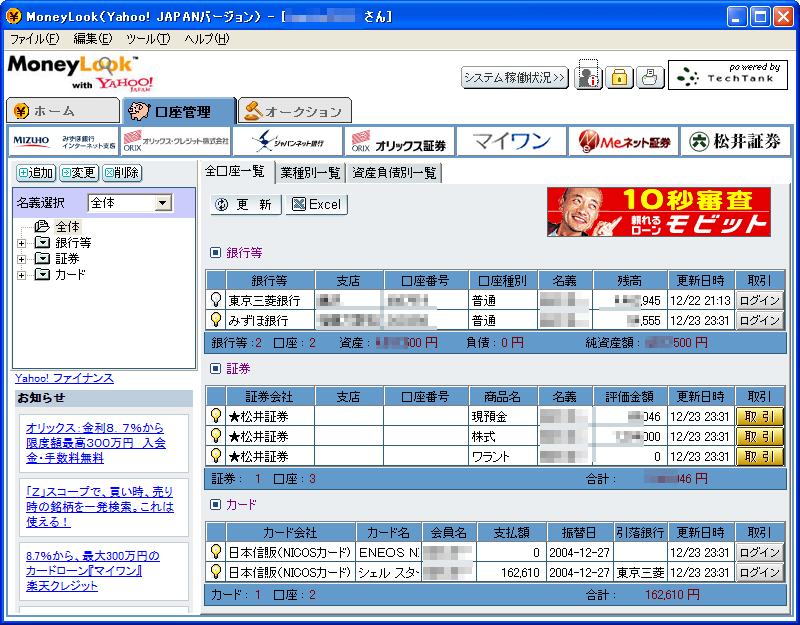Open the Mizuho bank logo shortcut
800x625 pixels.
click(x=64, y=141)
